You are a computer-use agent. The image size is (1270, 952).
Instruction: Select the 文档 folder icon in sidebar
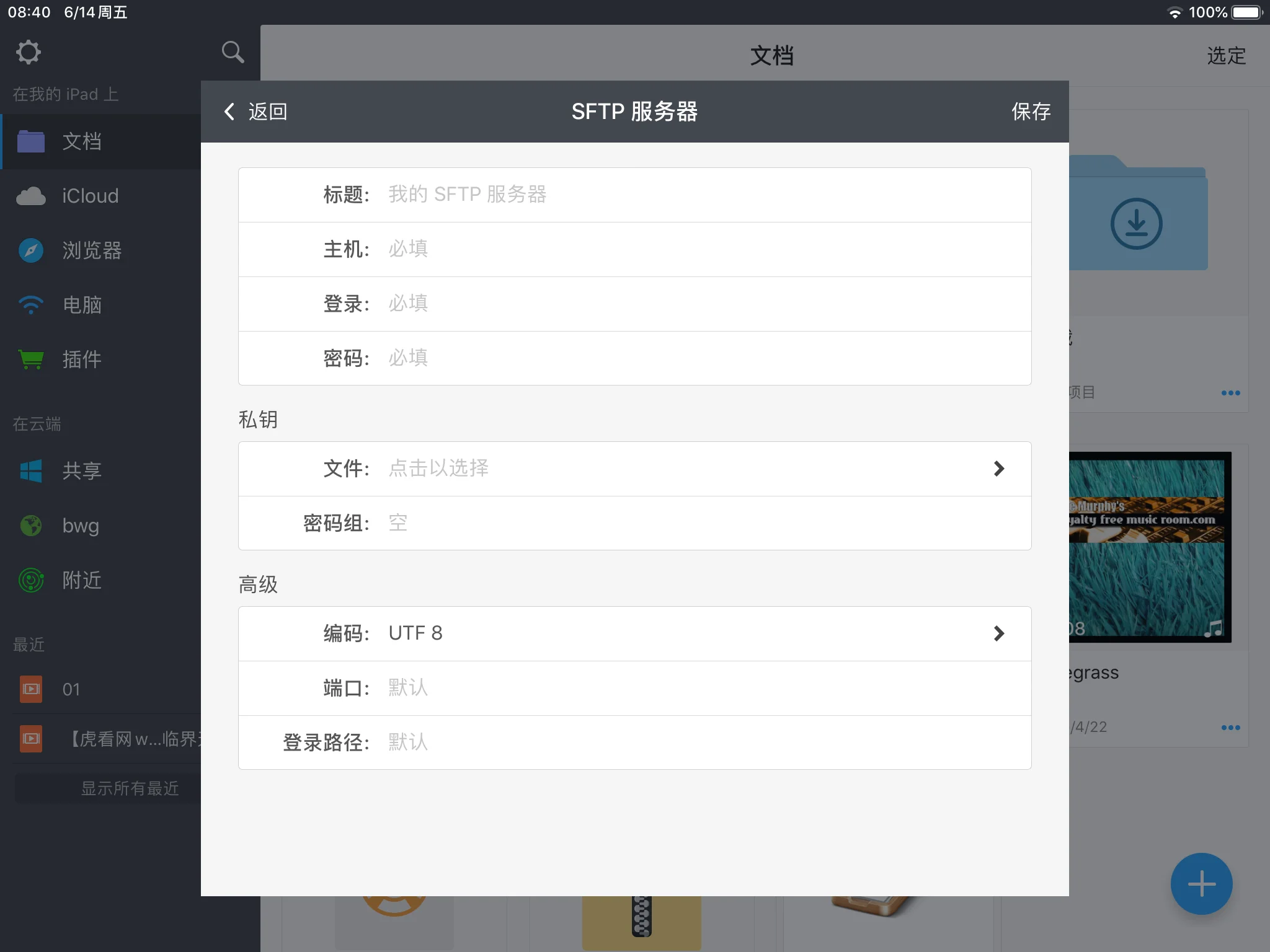tap(31, 141)
